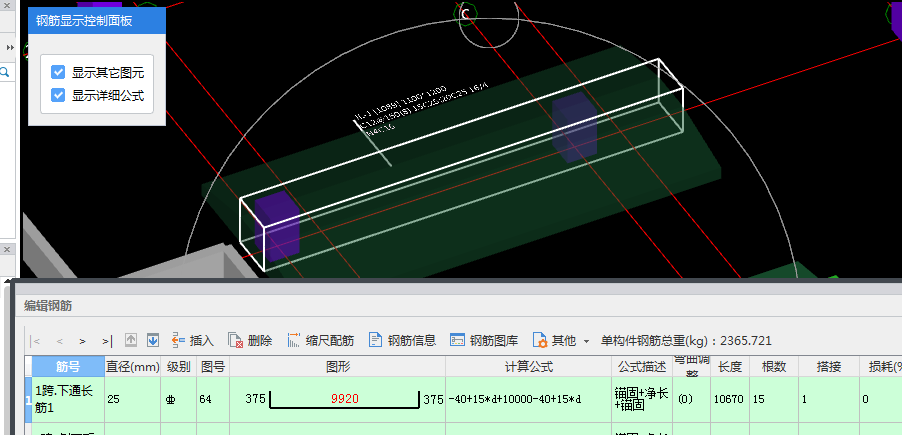The image size is (902, 435).
Task: Click beam annotation label in 3D view
Action: click(x=421, y=109)
